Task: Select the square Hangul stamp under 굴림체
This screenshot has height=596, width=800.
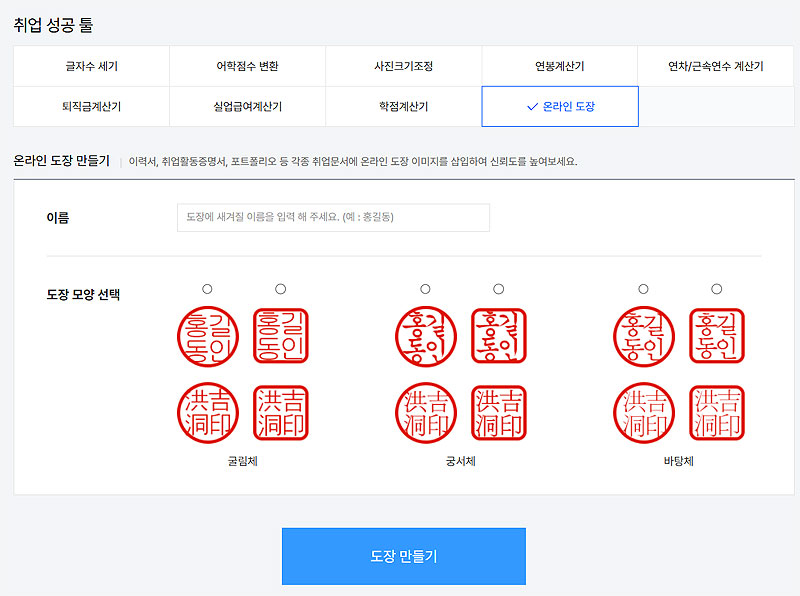Action: coord(282,332)
